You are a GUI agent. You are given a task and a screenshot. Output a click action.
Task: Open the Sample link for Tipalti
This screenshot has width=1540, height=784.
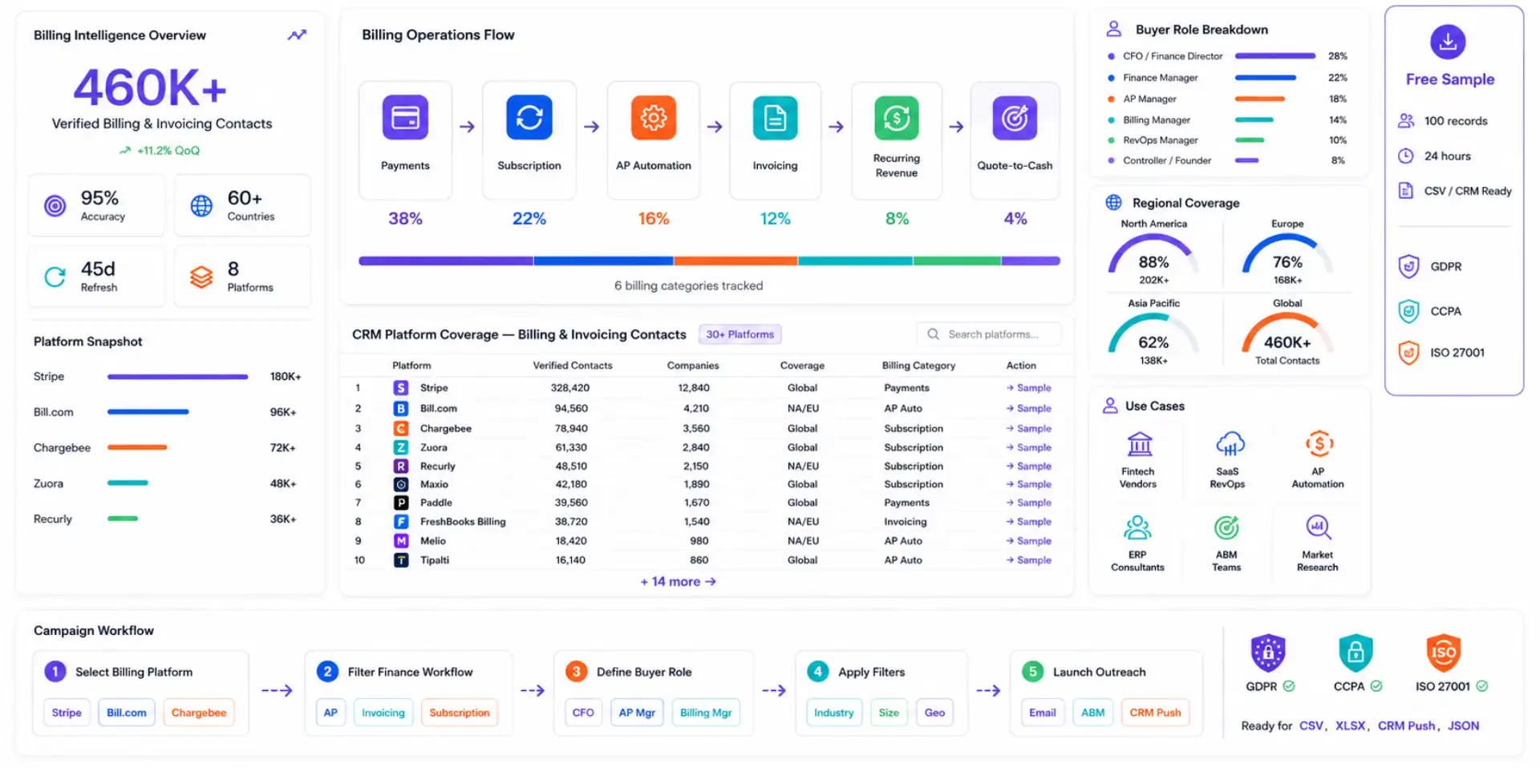(1029, 560)
